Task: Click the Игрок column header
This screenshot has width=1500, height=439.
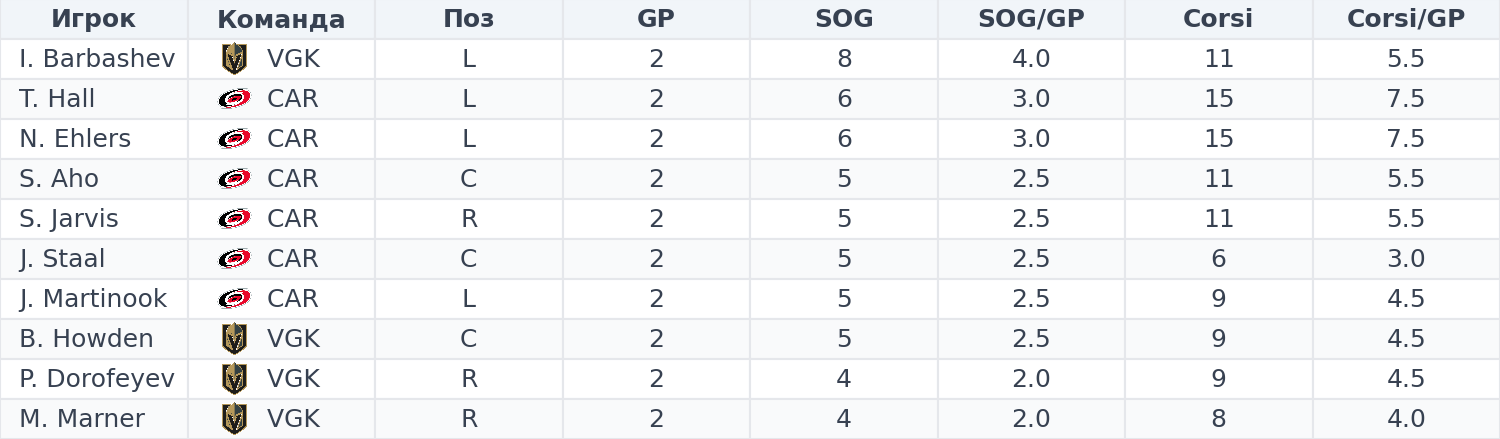Action: pyautogui.click(x=93, y=19)
